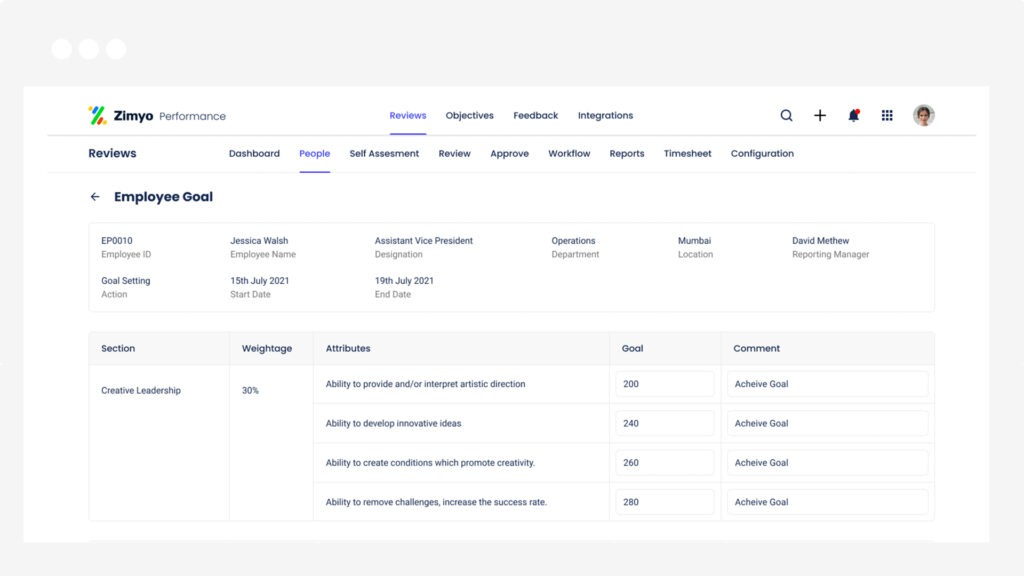
Task: Go to the Integrations tab
Action: (605, 115)
